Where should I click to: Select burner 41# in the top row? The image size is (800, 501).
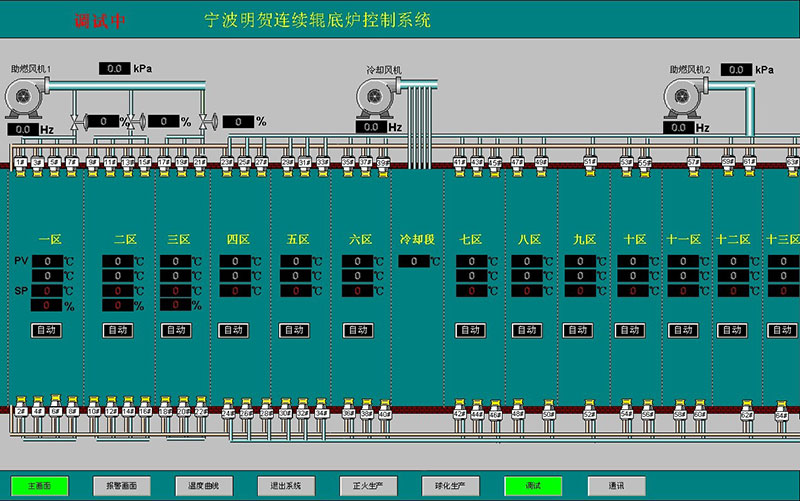click(460, 162)
